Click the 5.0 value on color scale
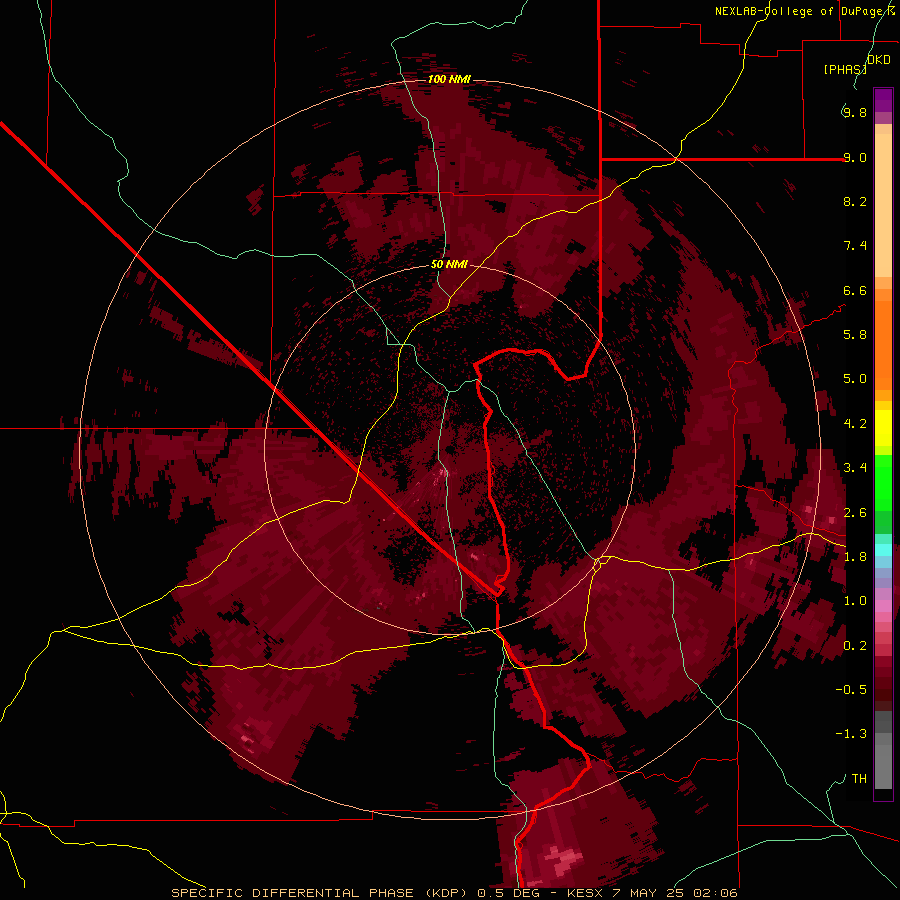Image resolution: width=900 pixels, height=900 pixels. click(855, 379)
